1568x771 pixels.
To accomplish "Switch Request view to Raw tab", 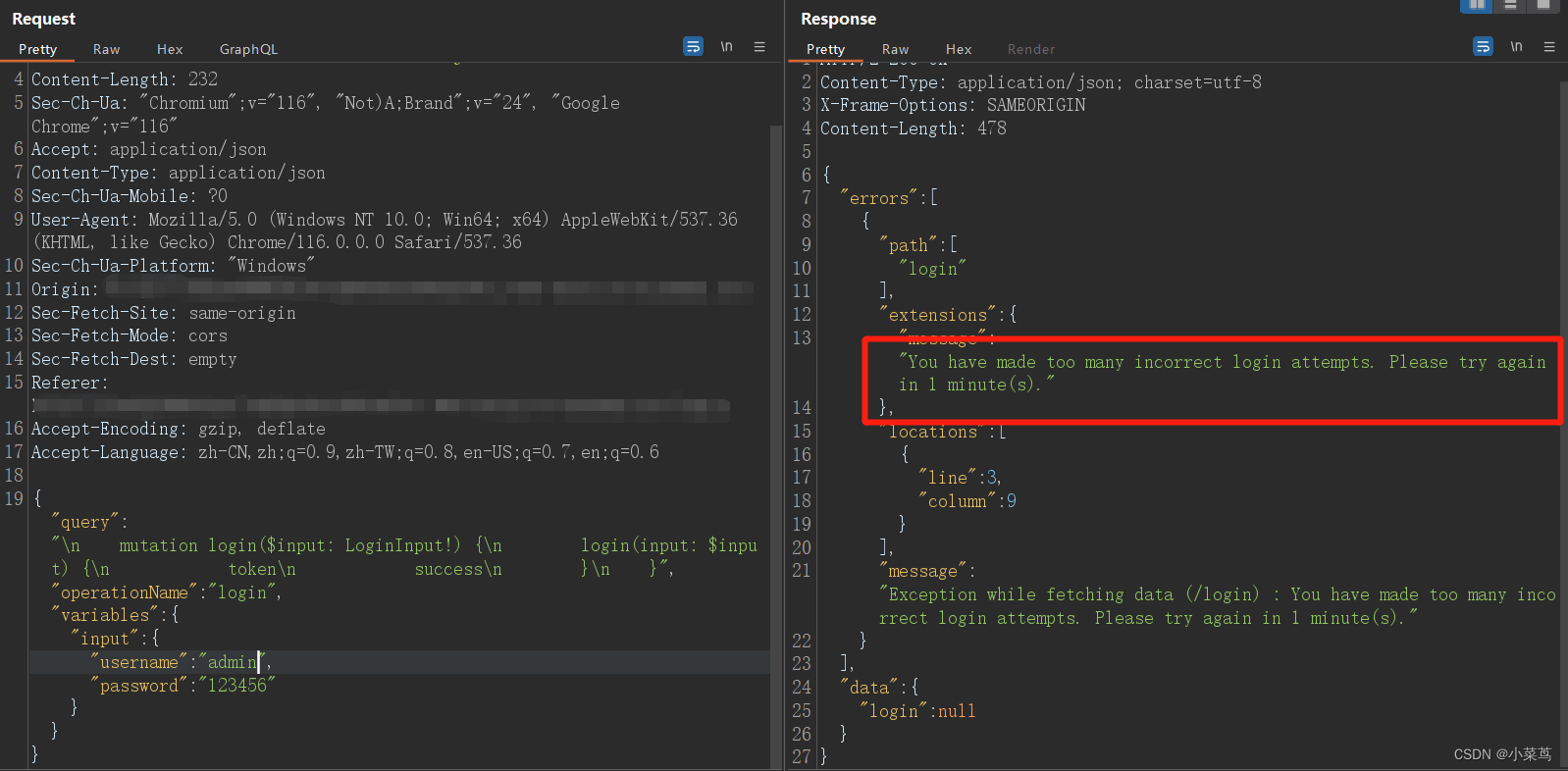I will coord(107,49).
